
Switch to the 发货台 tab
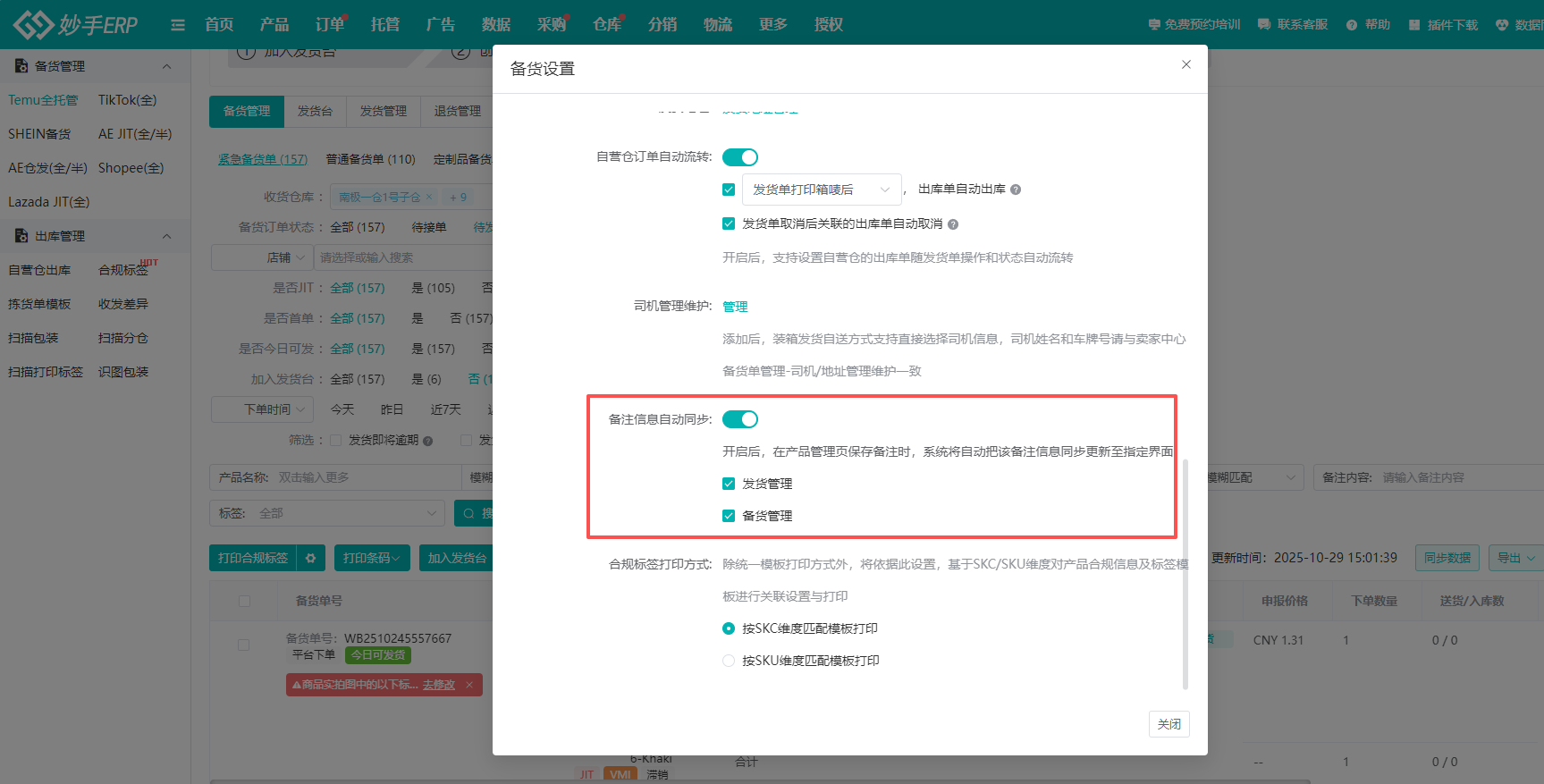point(315,111)
